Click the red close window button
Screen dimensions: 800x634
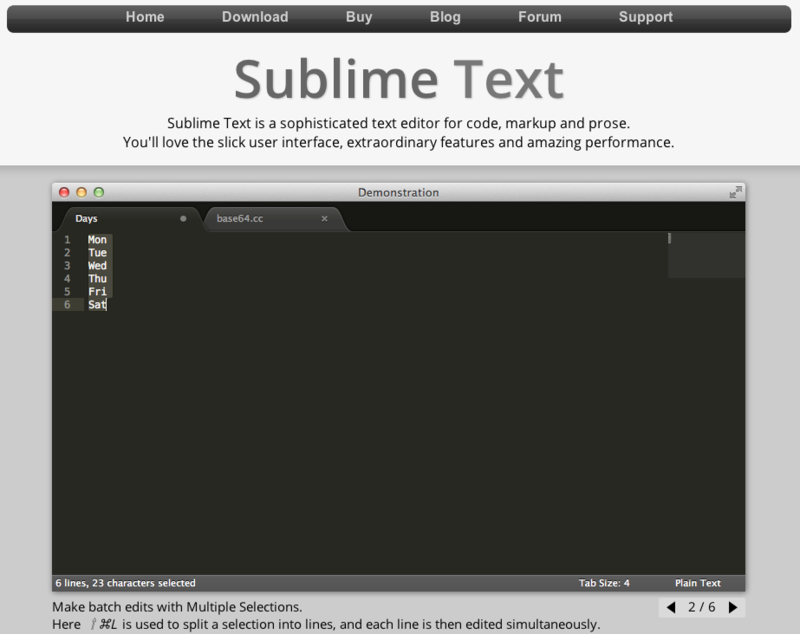coord(64,192)
